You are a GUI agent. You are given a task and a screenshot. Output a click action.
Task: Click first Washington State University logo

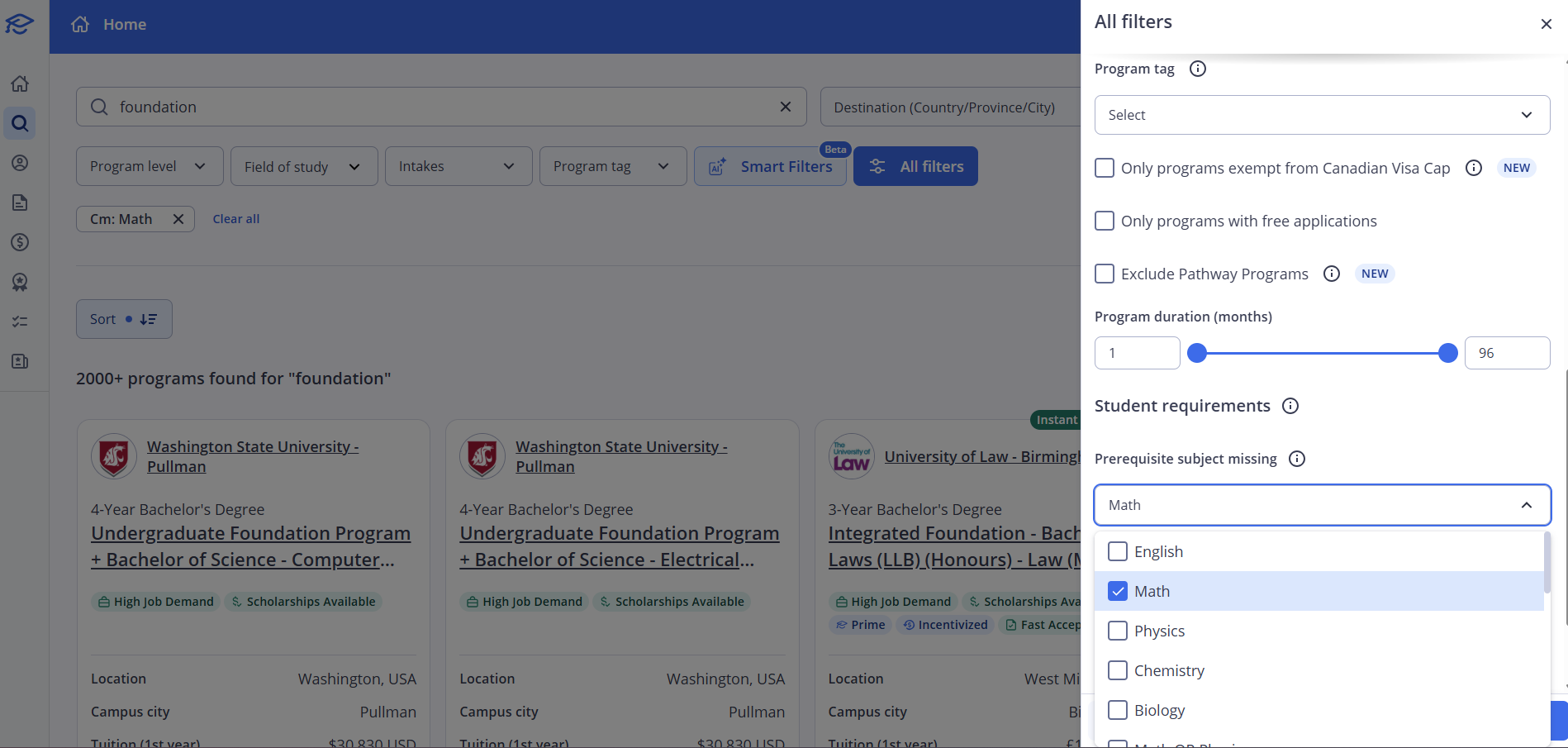(114, 456)
